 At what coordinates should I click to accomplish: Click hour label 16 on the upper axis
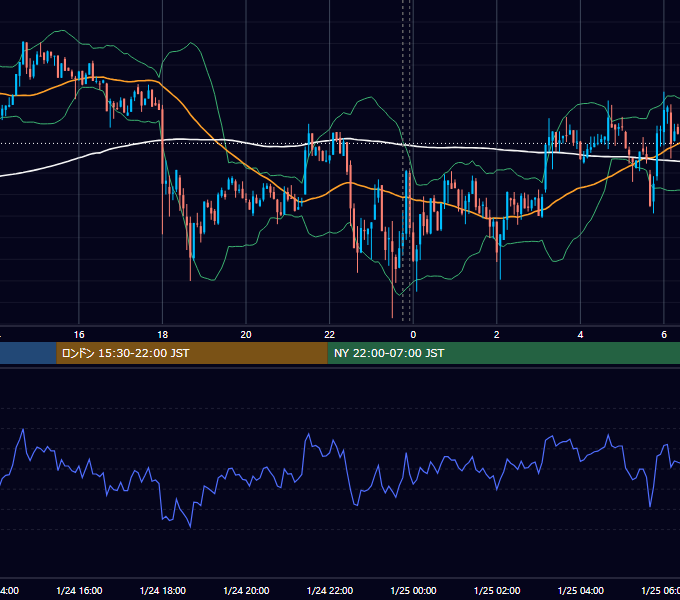coord(79,335)
